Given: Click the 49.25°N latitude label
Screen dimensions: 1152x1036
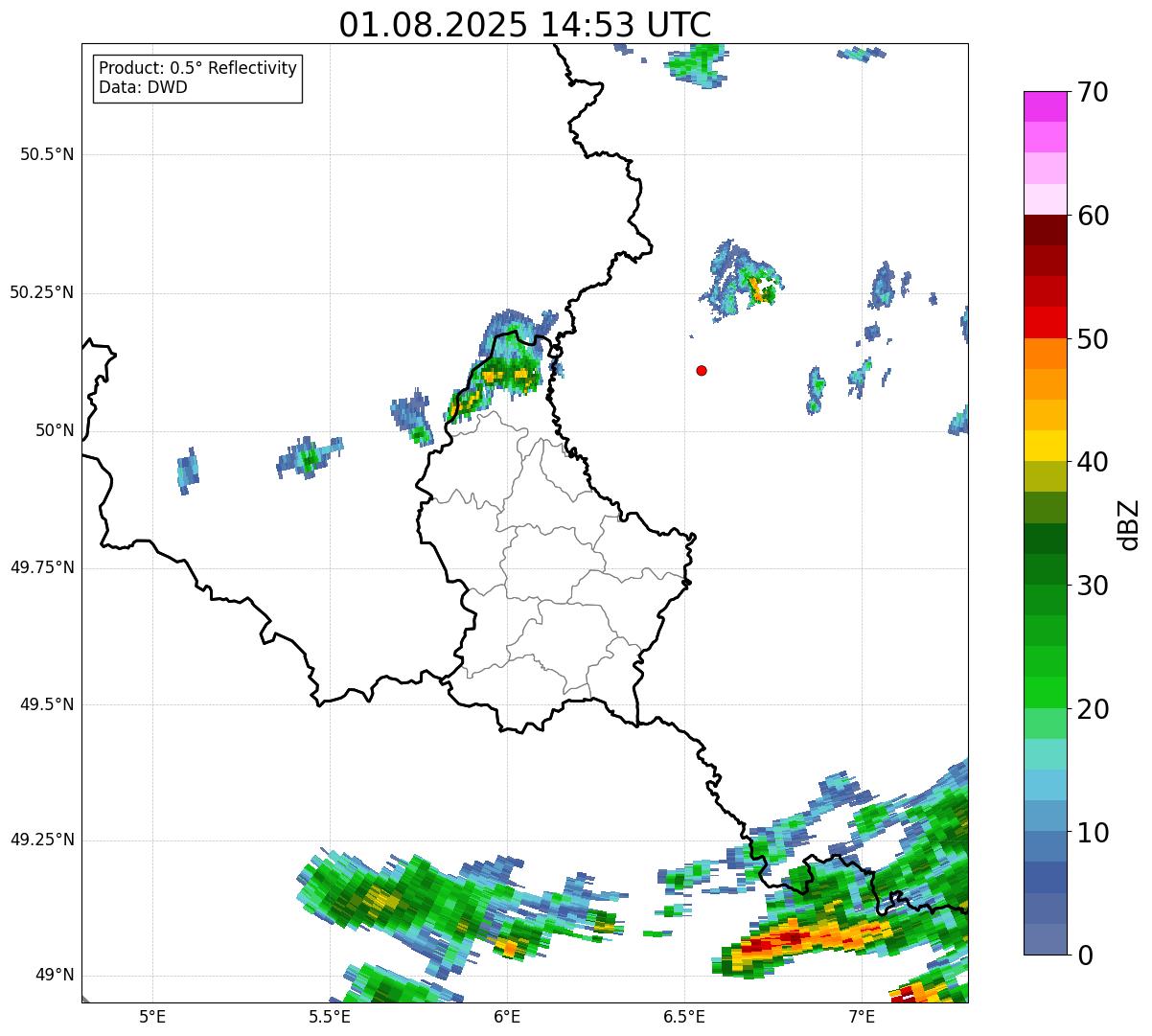Looking at the screenshot, I should tap(41, 840).
